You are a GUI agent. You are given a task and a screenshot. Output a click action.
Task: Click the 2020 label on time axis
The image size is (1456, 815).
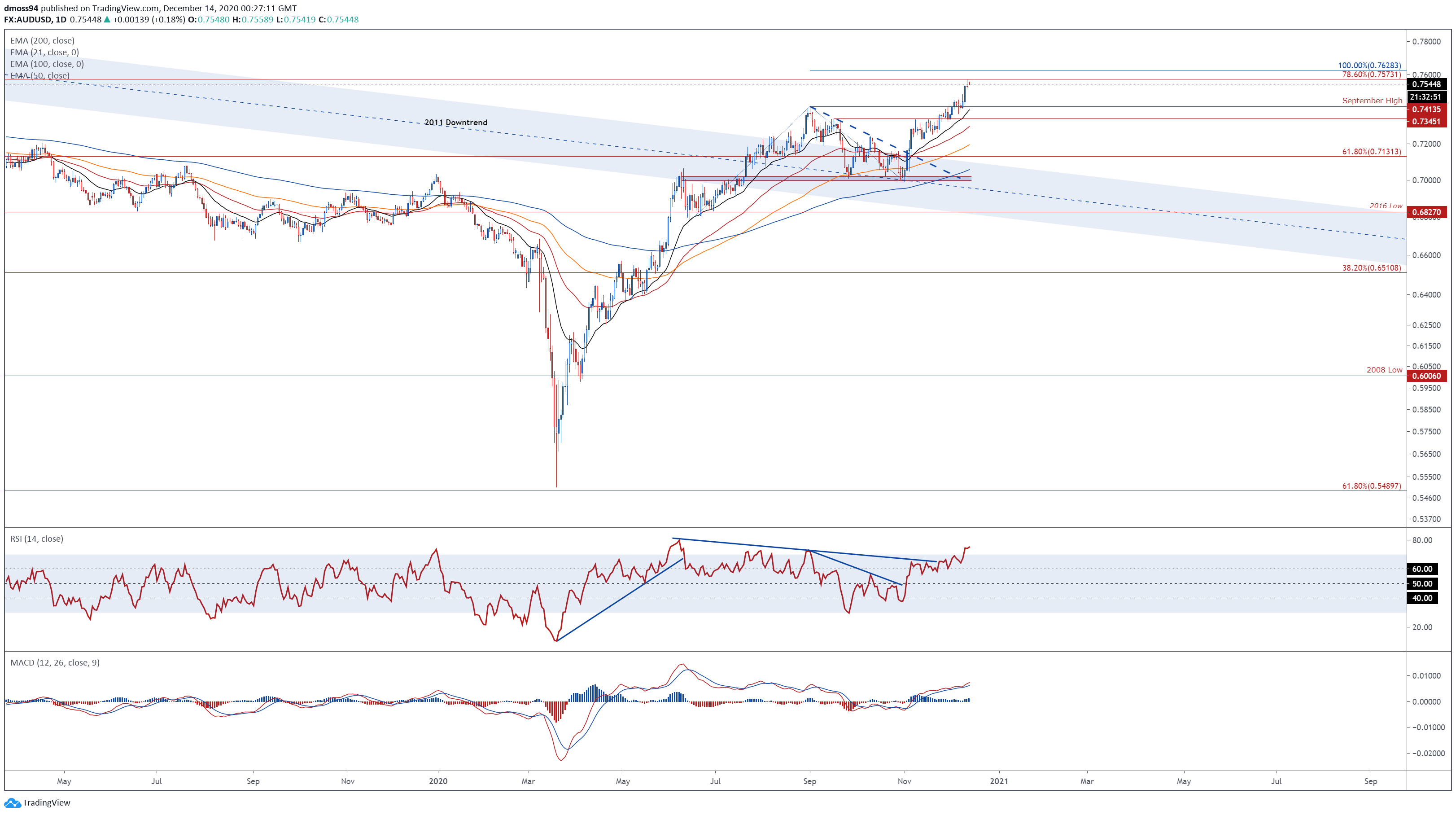438,782
